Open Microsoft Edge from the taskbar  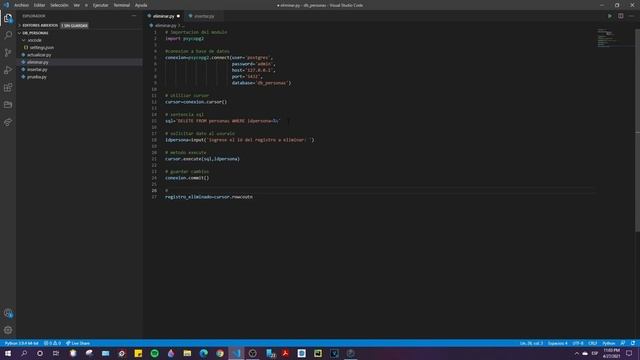tap(204, 353)
